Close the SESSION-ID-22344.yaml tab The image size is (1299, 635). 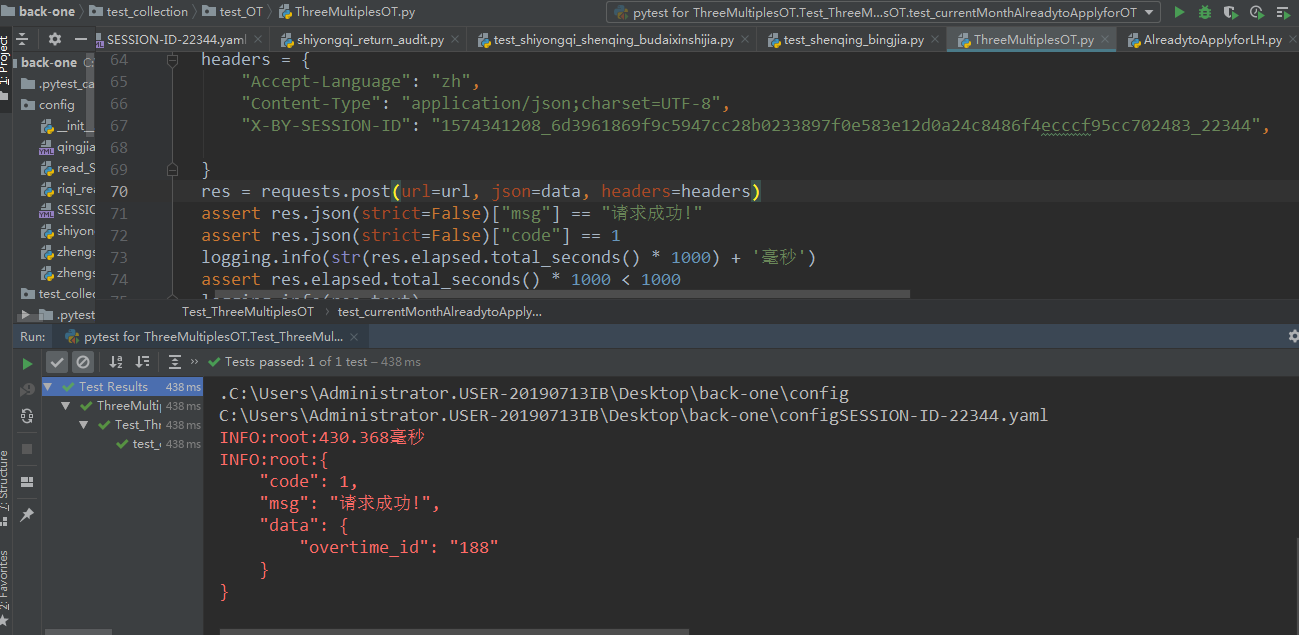pyautogui.click(x=259, y=40)
